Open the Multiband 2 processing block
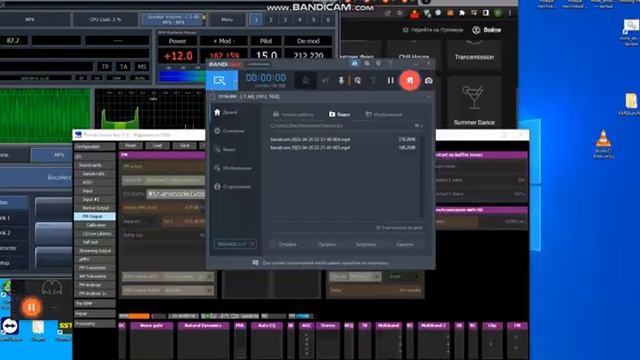 point(434,326)
